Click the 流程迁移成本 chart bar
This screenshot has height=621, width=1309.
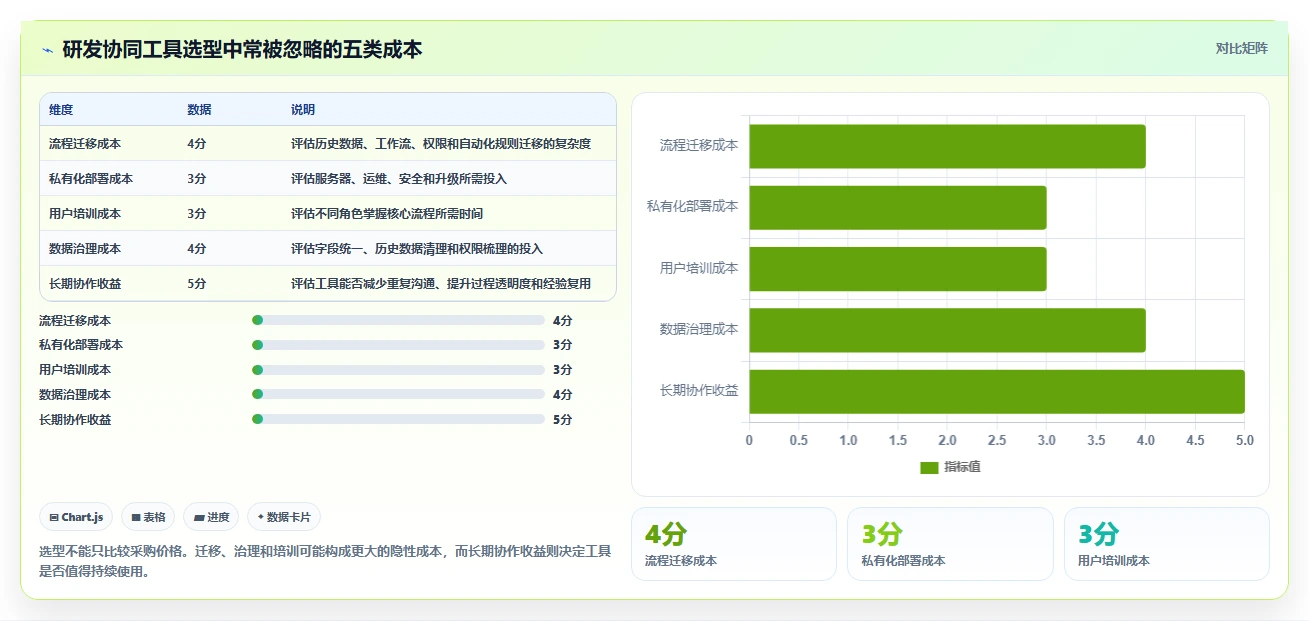click(x=947, y=146)
